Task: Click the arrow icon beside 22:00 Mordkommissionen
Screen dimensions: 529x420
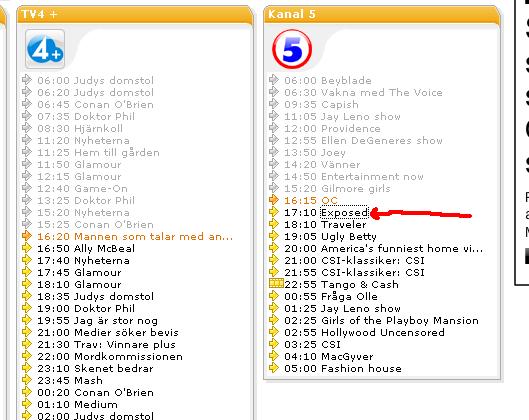Action: pos(27,356)
